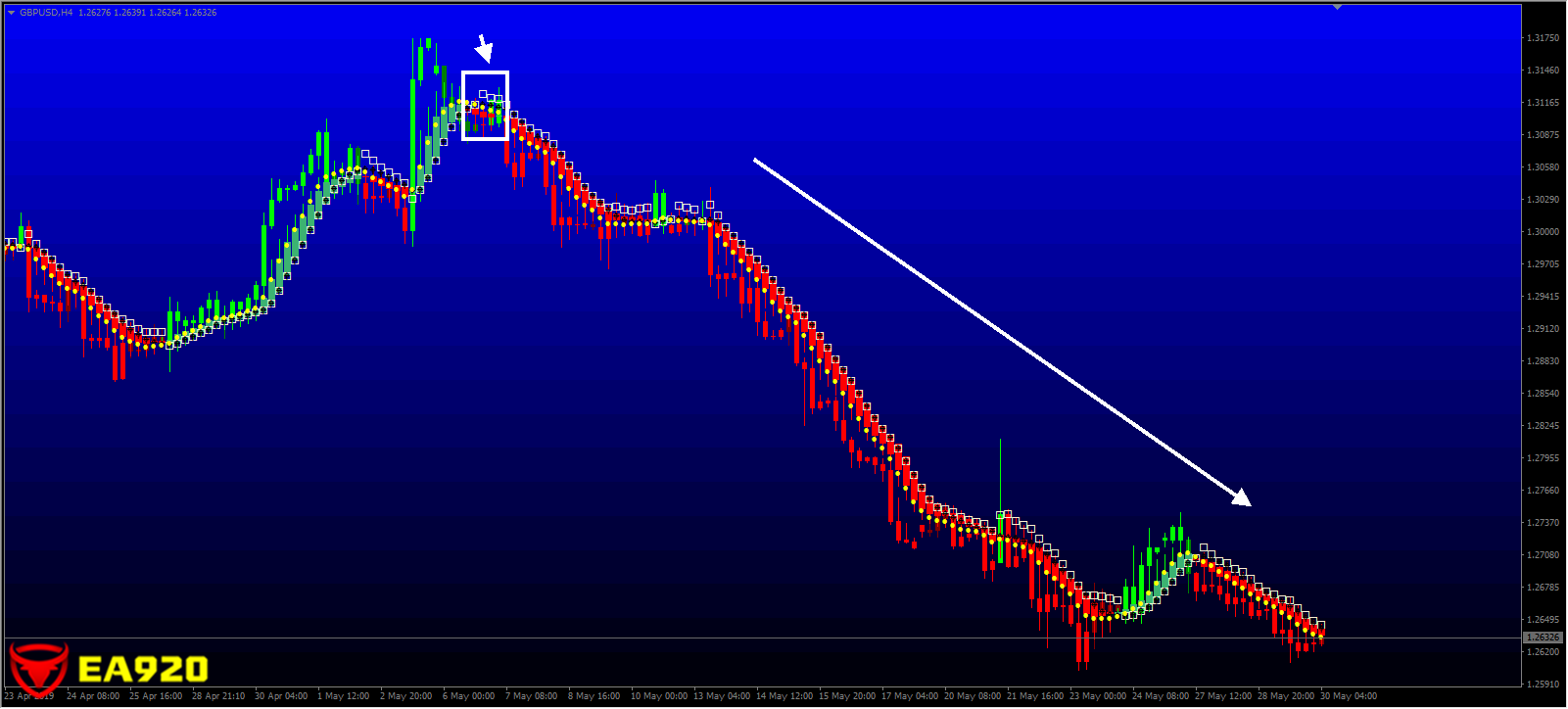
Task: Click the 1.27080 price axis label
Action: tap(1543, 555)
